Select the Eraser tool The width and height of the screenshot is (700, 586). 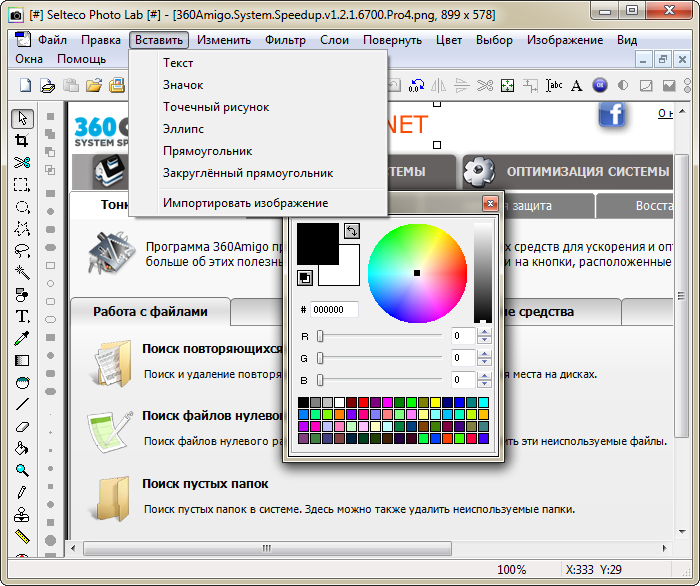click(x=22, y=427)
